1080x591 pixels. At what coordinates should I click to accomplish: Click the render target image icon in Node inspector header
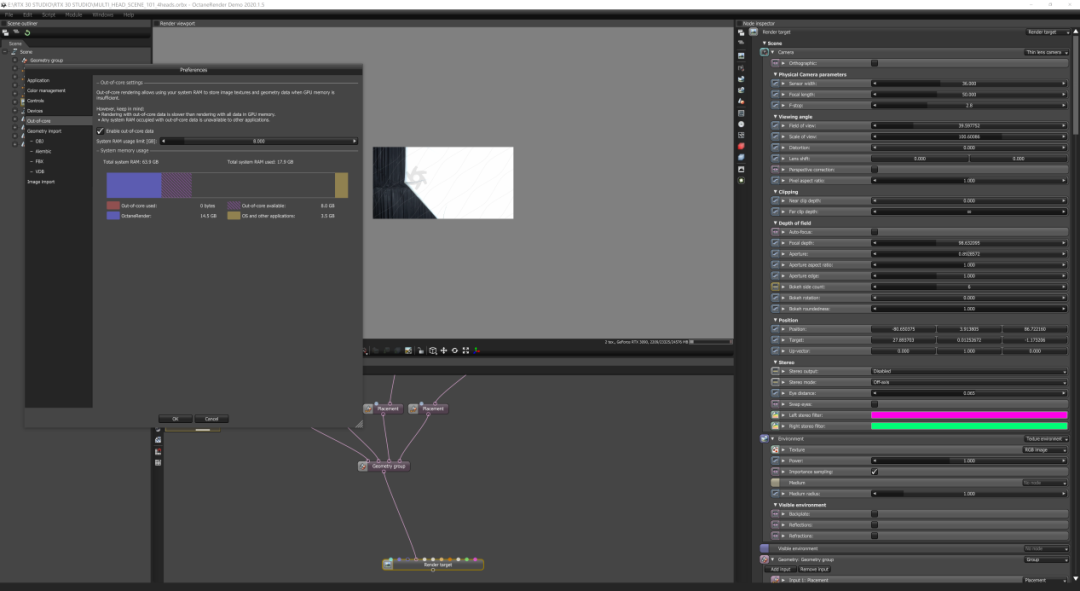[x=754, y=32]
